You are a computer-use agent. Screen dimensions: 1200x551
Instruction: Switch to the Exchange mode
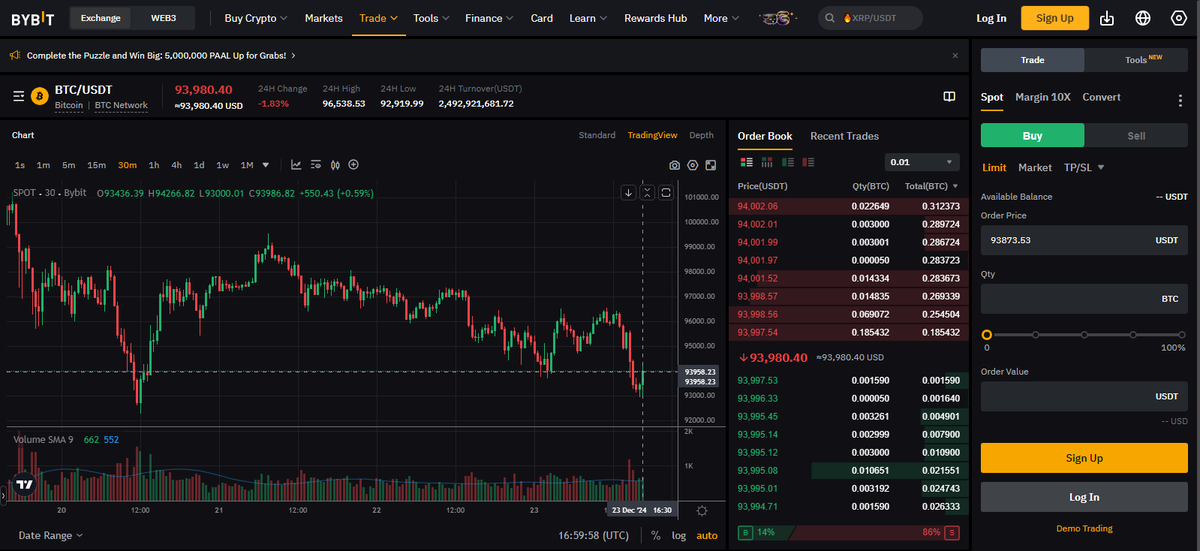point(100,18)
